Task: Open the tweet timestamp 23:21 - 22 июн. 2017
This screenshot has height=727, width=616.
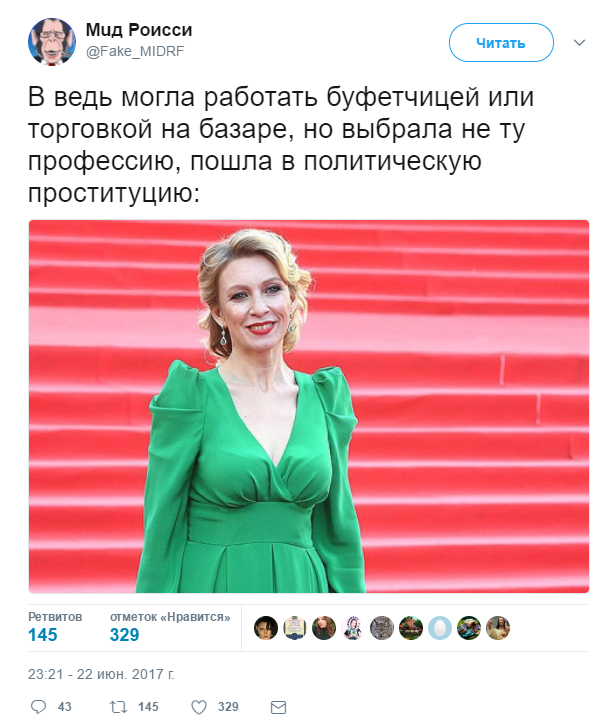Action: pyautogui.click(x=101, y=674)
